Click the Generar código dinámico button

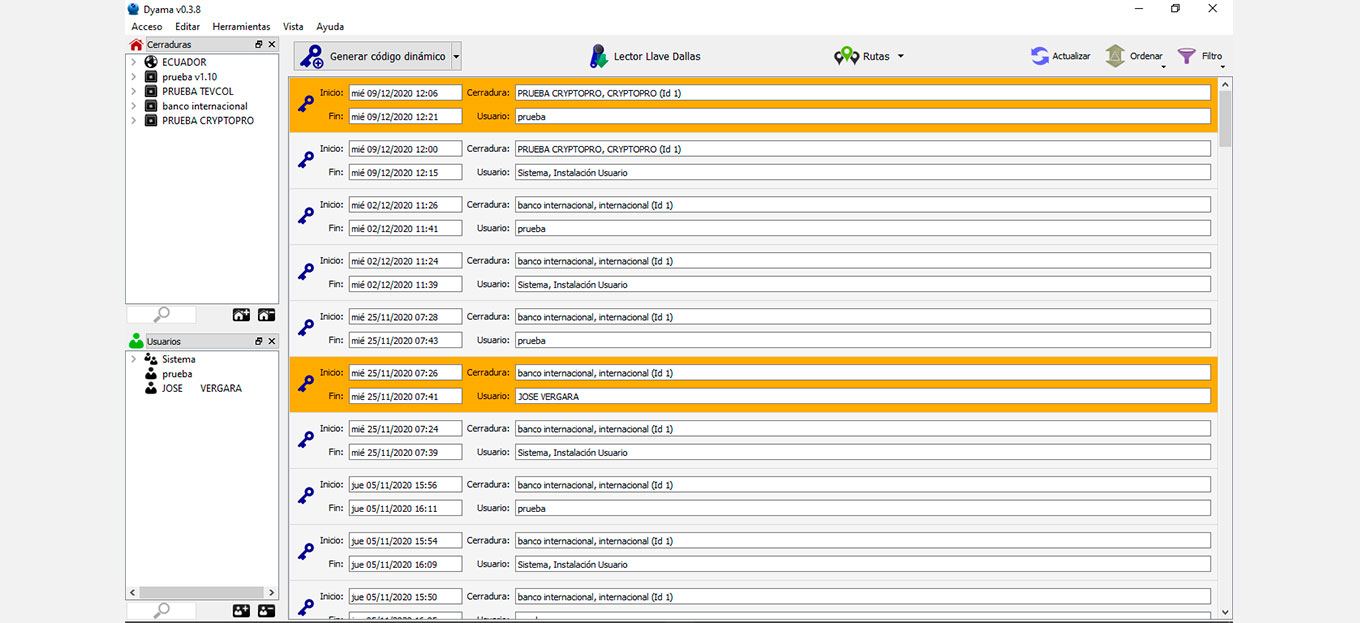coord(376,57)
